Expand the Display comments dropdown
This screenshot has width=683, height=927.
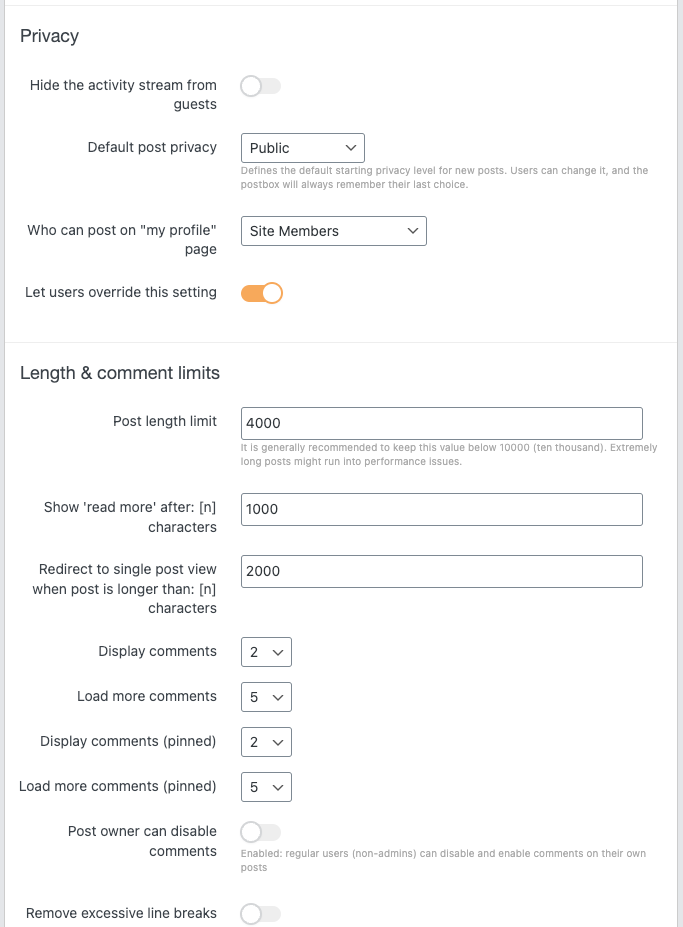coord(266,652)
